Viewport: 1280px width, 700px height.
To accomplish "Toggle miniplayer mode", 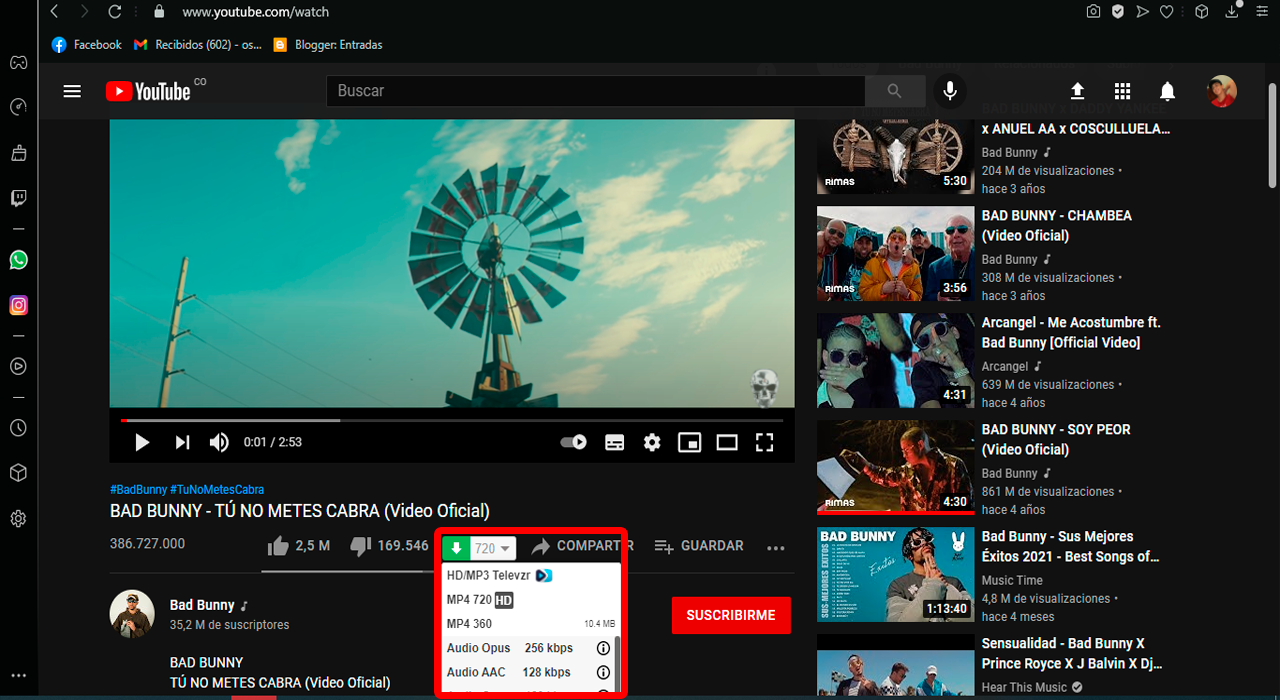I will tap(690, 442).
